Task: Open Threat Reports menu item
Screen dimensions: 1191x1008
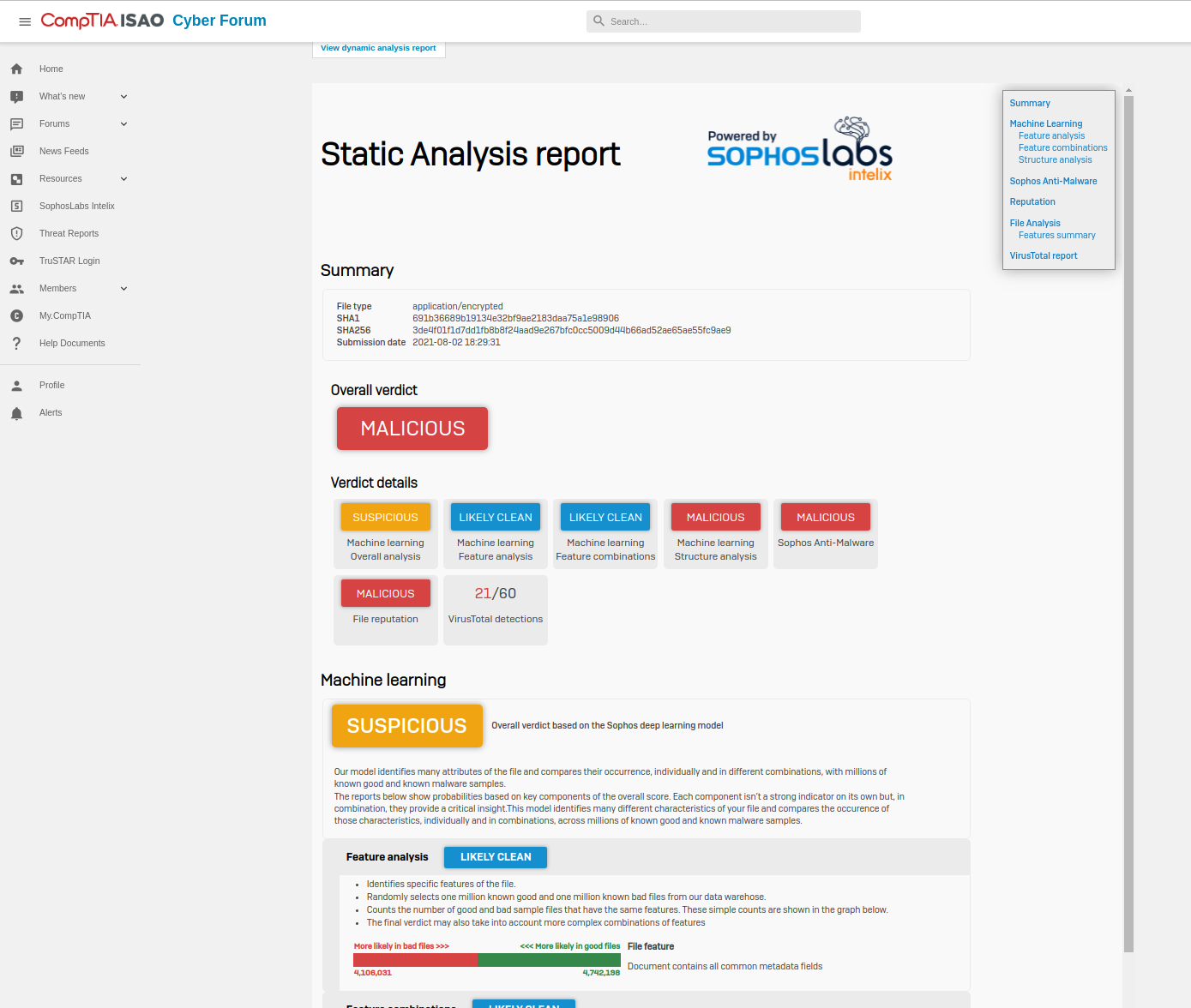Action: point(69,233)
